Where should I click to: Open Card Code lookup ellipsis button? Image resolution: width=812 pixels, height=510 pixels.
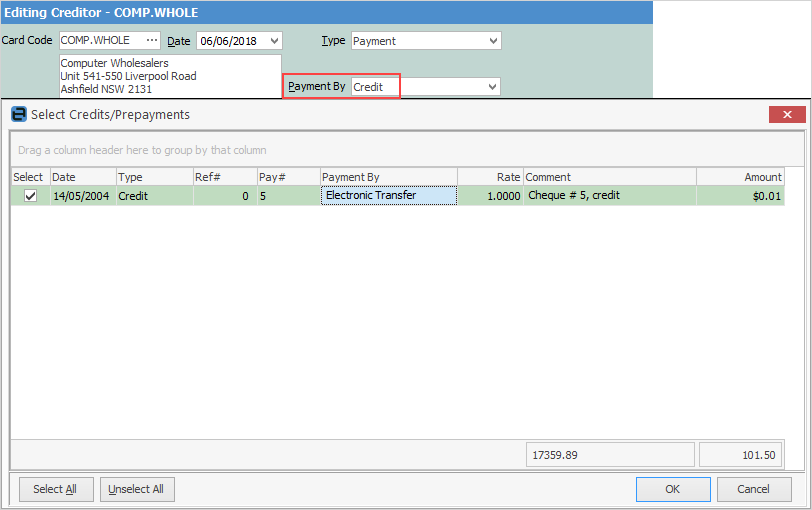(152, 40)
